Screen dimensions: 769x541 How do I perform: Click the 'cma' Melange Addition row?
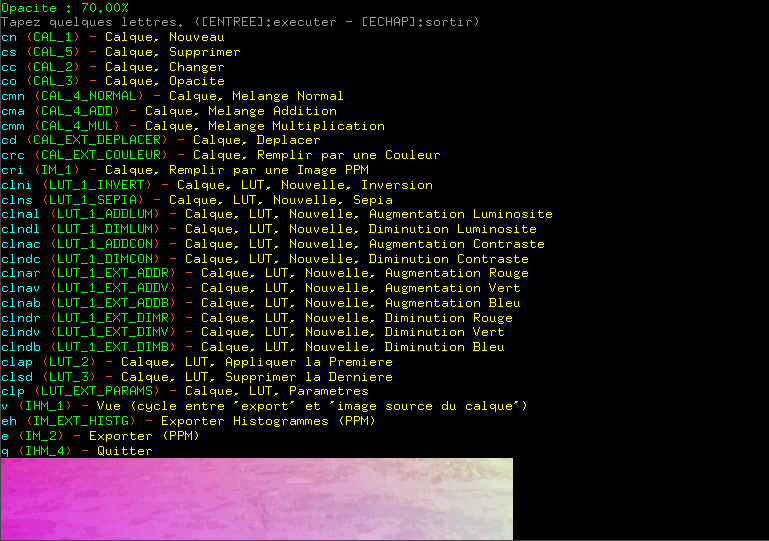click(x=169, y=111)
